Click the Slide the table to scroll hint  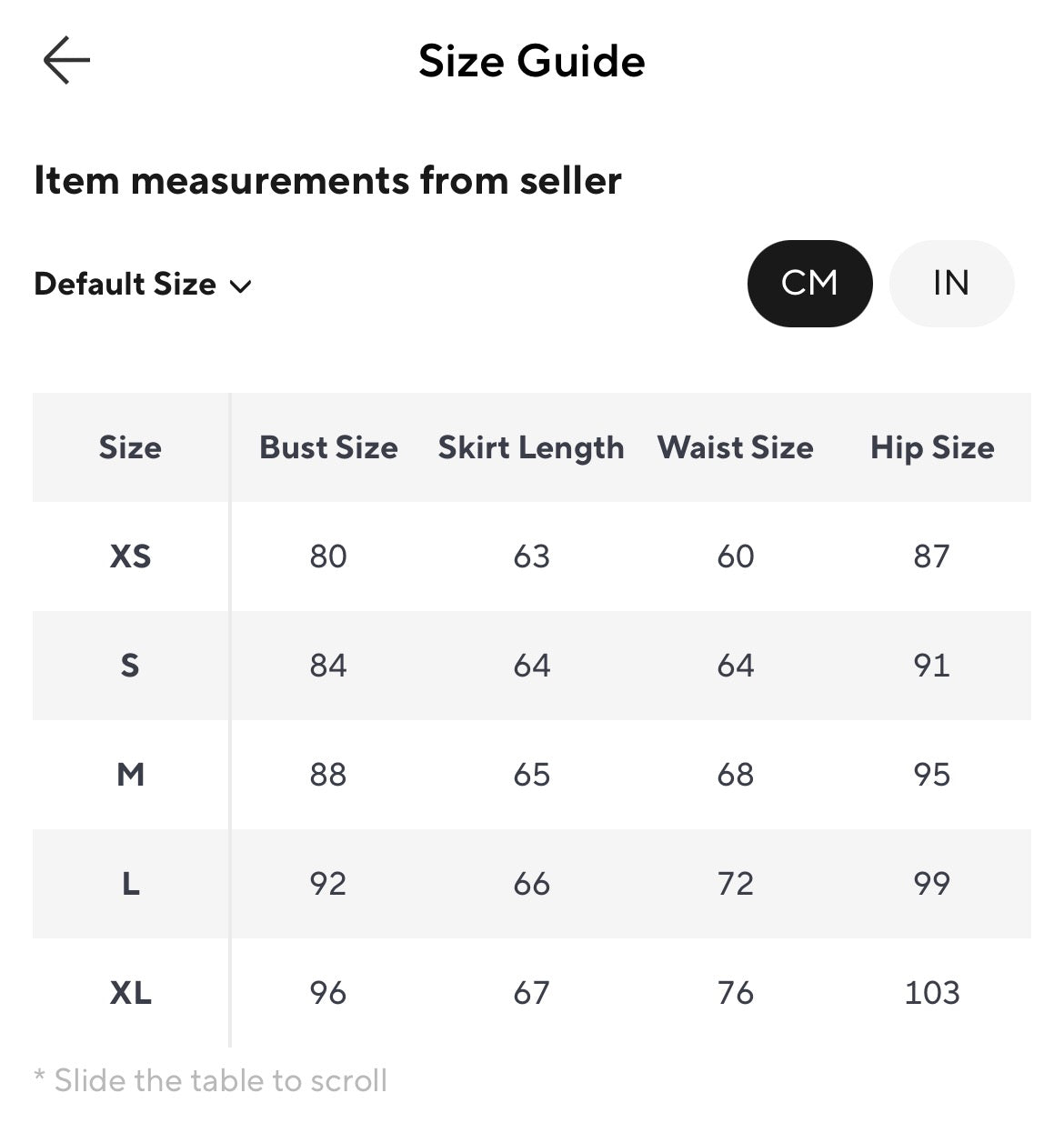pyautogui.click(x=211, y=1080)
